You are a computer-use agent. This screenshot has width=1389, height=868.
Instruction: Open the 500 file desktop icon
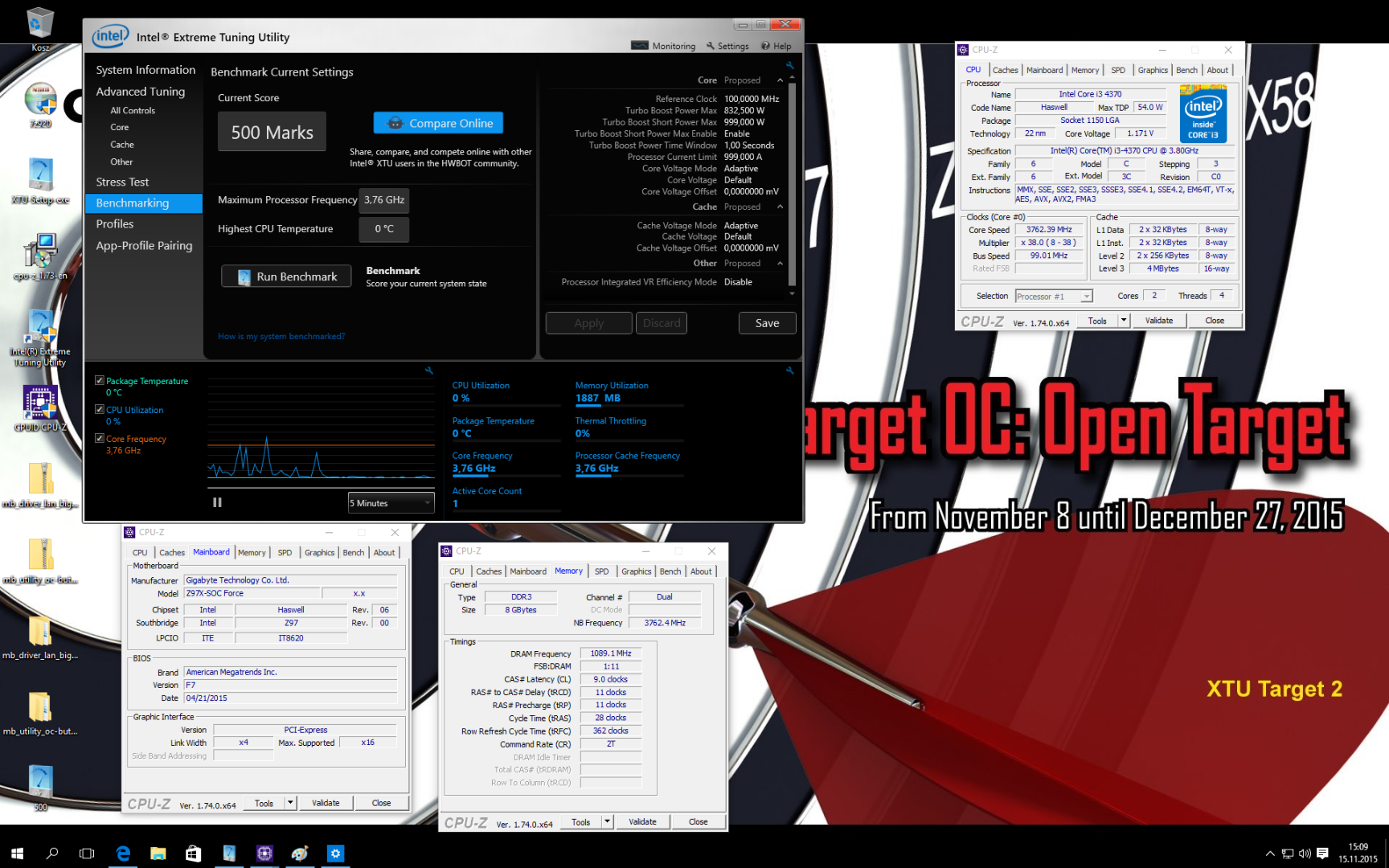(x=40, y=788)
